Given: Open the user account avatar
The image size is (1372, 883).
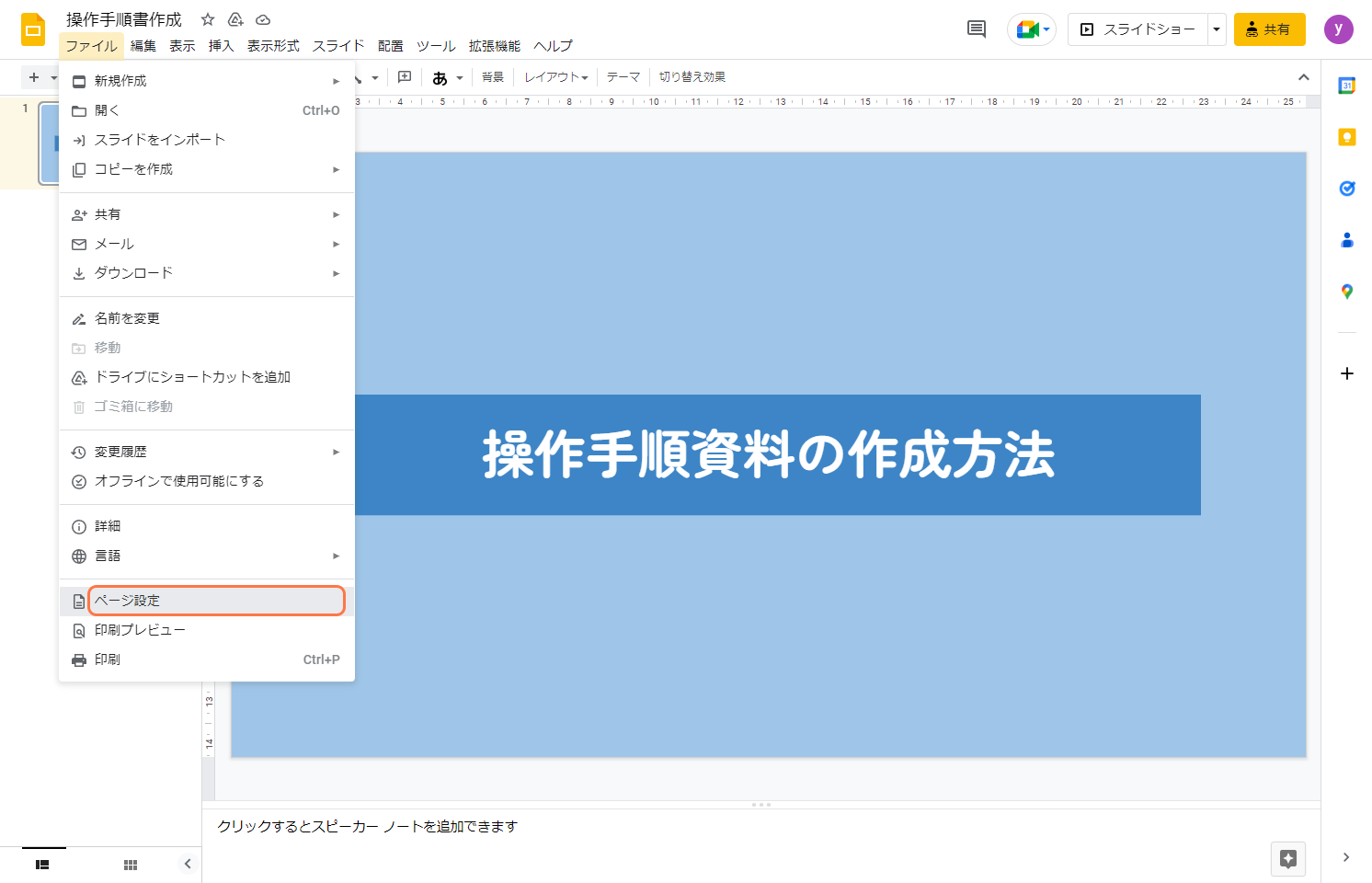Looking at the screenshot, I should (x=1339, y=29).
